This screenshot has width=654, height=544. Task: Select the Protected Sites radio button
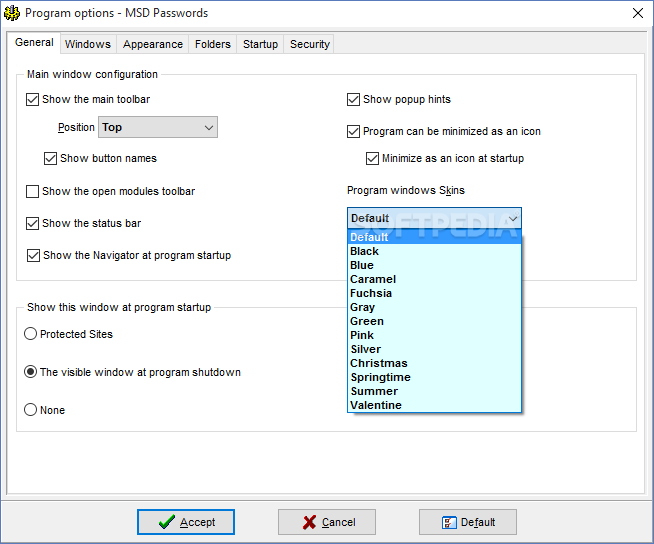pos(30,334)
